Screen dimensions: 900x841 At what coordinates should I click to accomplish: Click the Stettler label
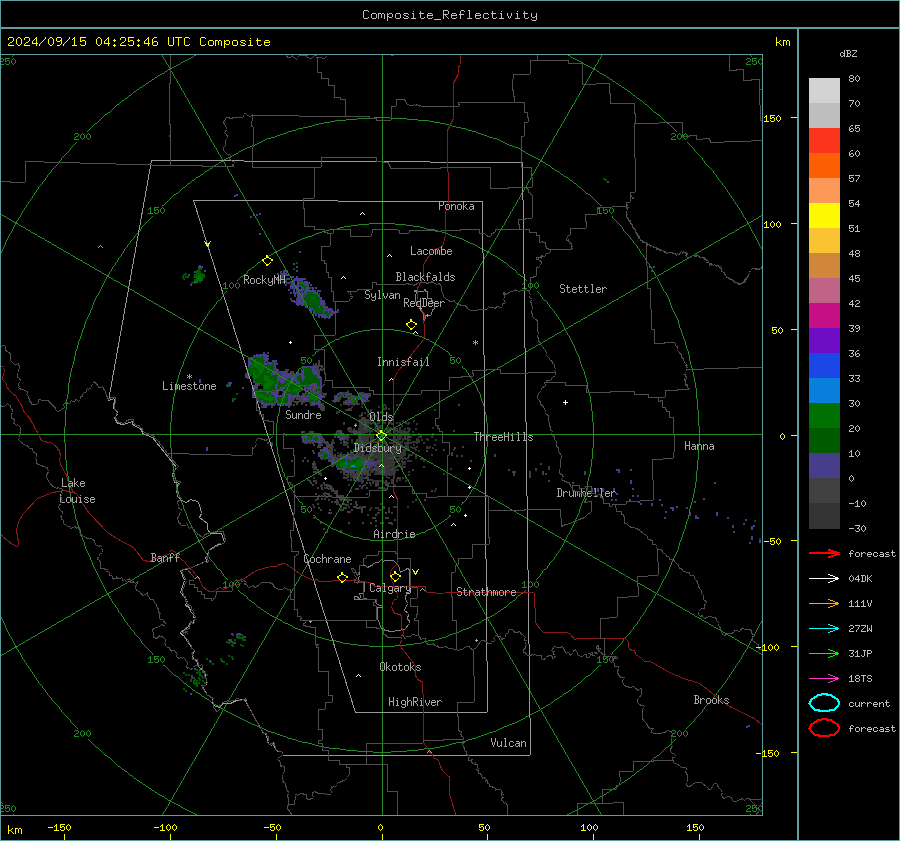583,289
